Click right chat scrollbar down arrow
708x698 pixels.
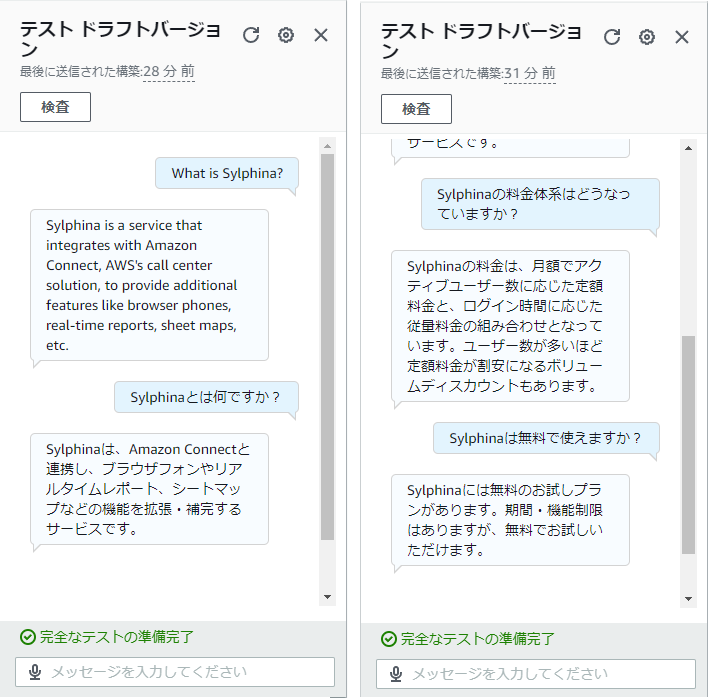tap(688, 599)
